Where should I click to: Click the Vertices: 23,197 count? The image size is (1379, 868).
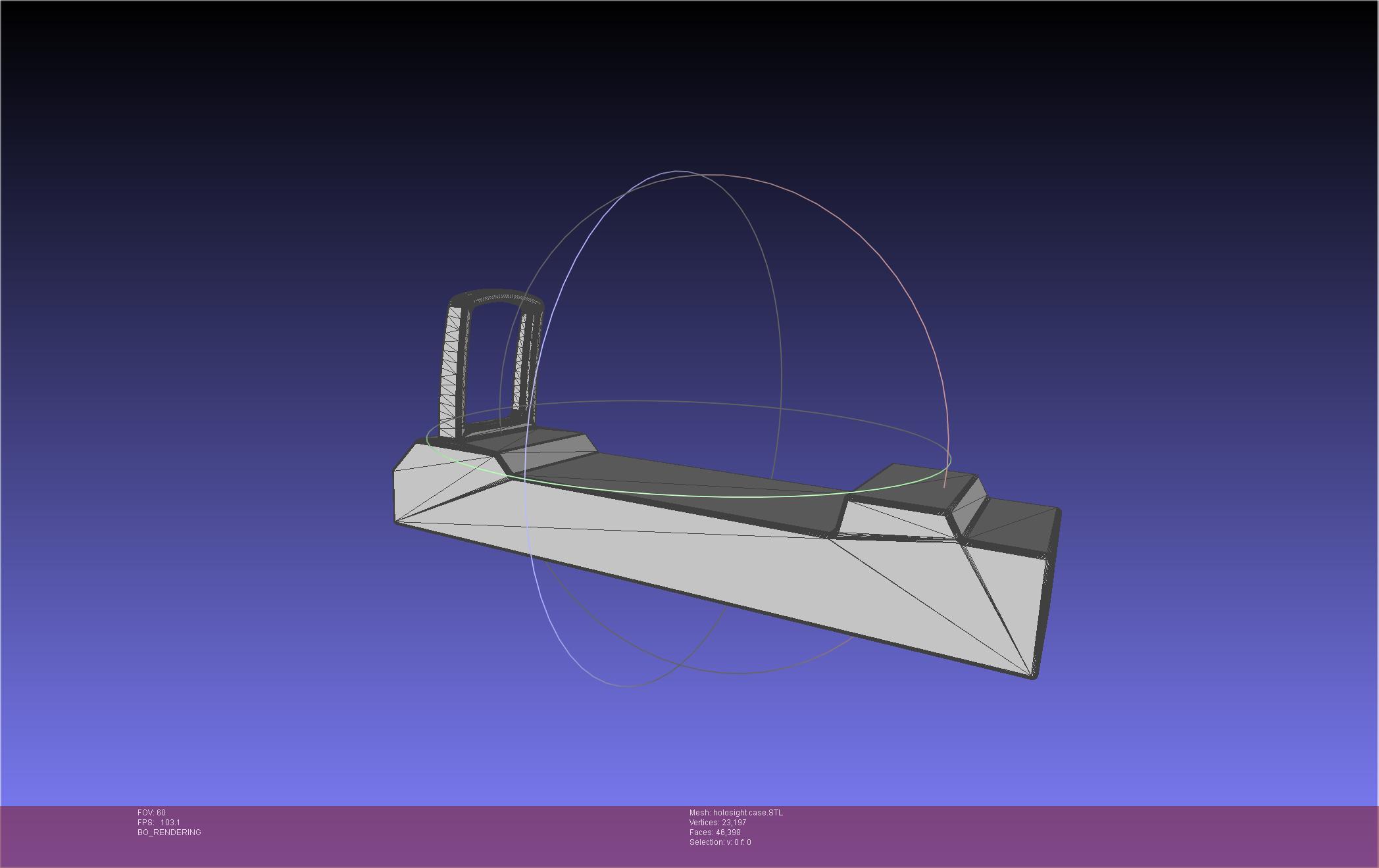click(717, 823)
